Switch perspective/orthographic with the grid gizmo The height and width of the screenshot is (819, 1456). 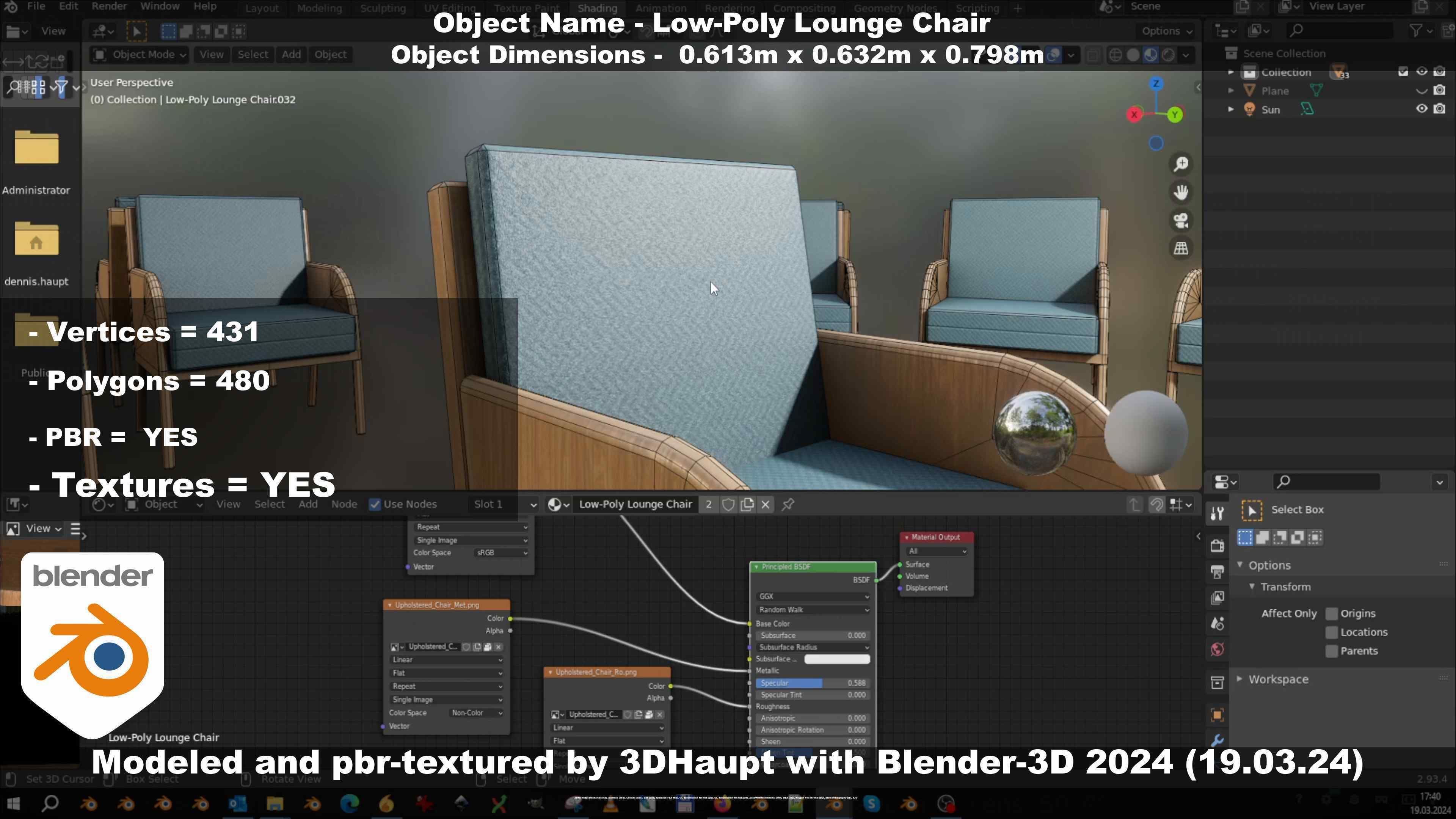pos(1181,248)
